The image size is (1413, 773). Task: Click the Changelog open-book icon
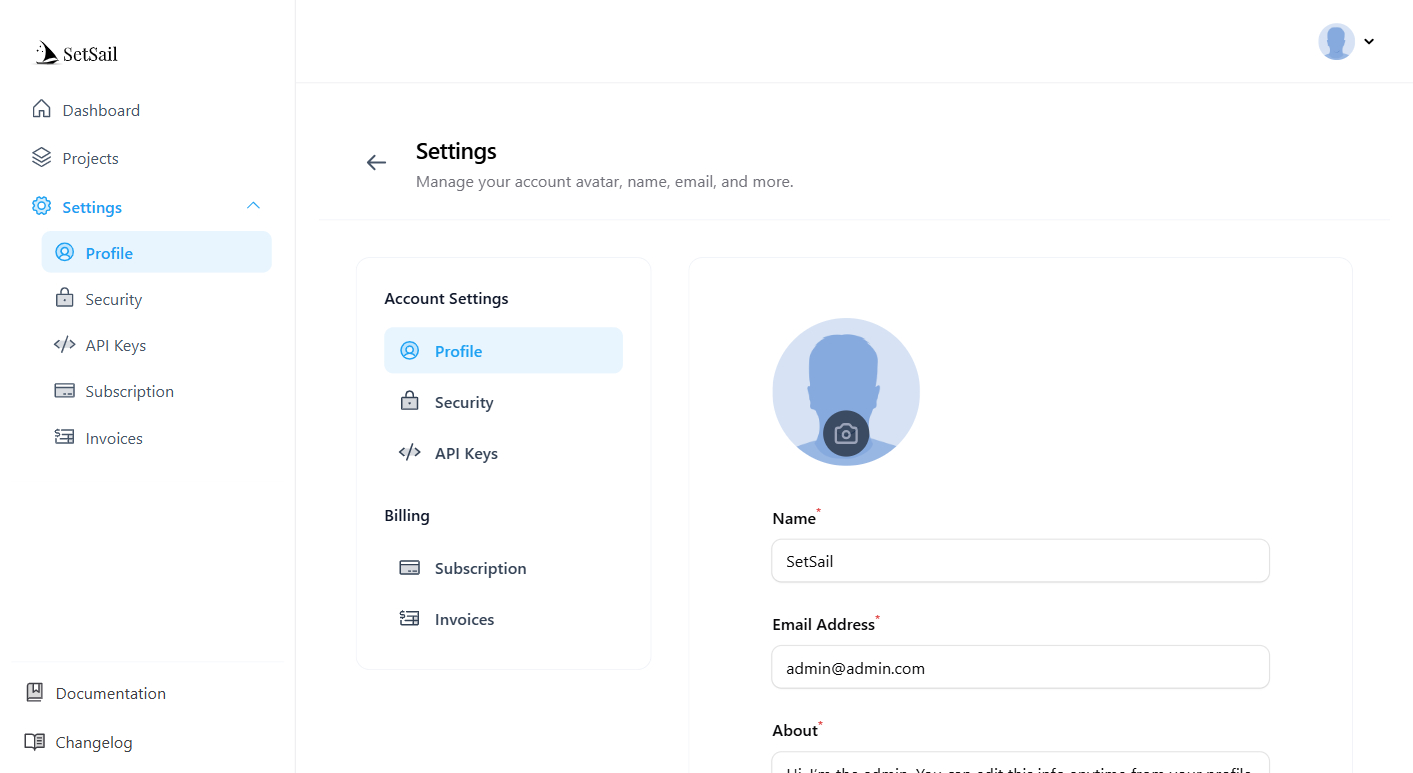pyautogui.click(x=35, y=742)
